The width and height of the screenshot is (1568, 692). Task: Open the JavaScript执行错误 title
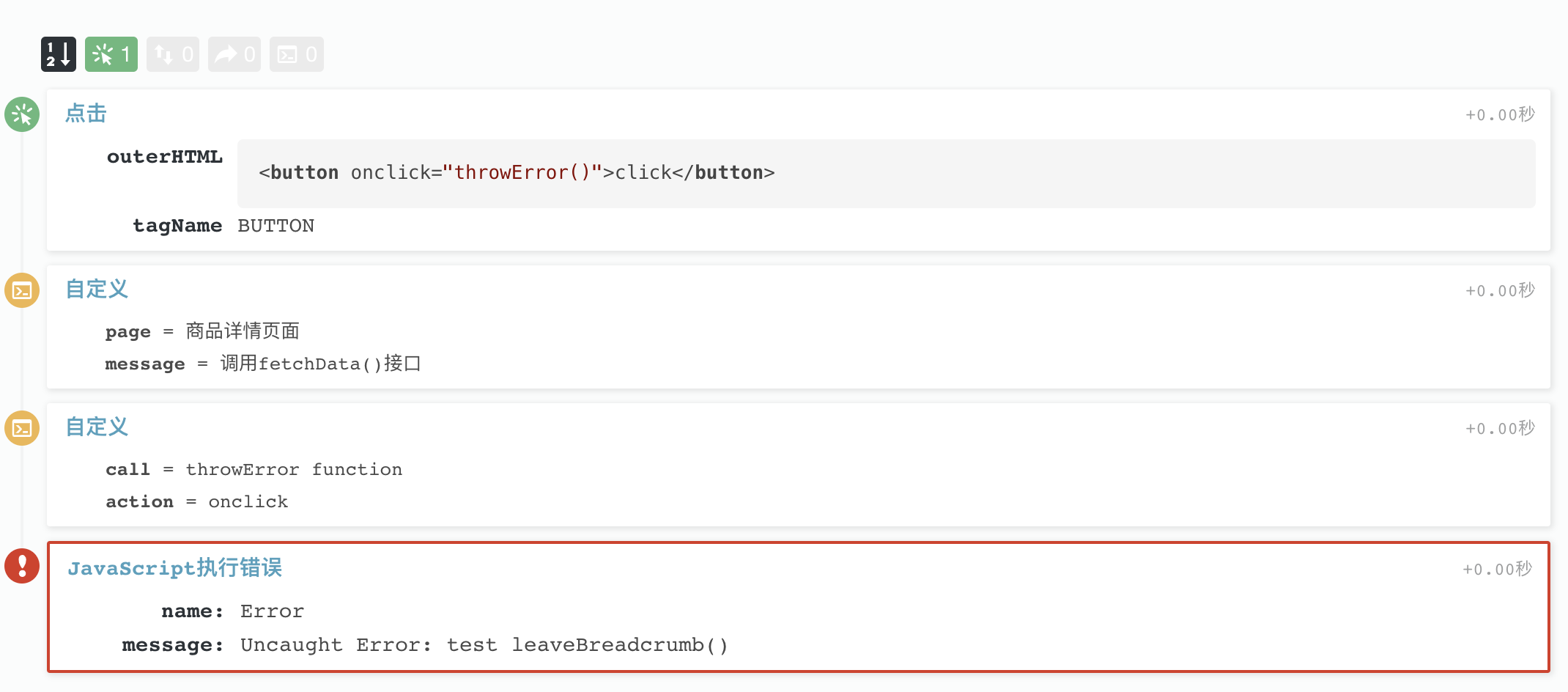pos(174,568)
